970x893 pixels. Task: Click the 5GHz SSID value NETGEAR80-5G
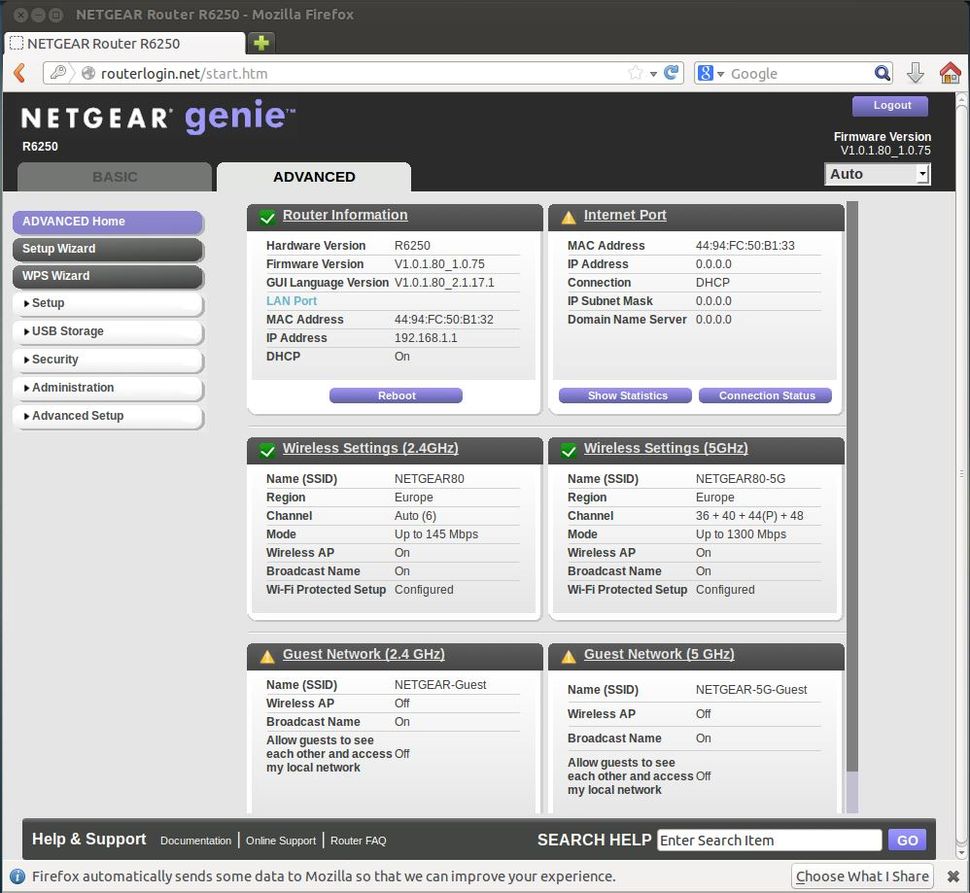pyautogui.click(x=740, y=479)
